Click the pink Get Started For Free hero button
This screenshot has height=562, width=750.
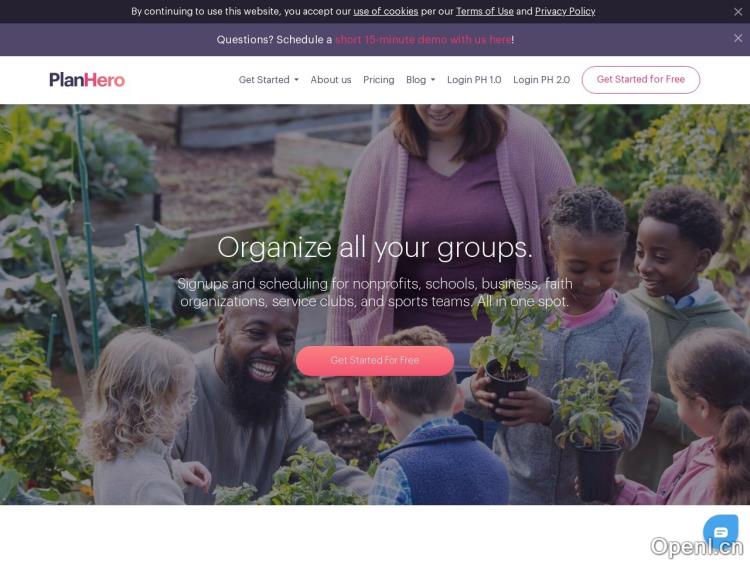(x=375, y=360)
